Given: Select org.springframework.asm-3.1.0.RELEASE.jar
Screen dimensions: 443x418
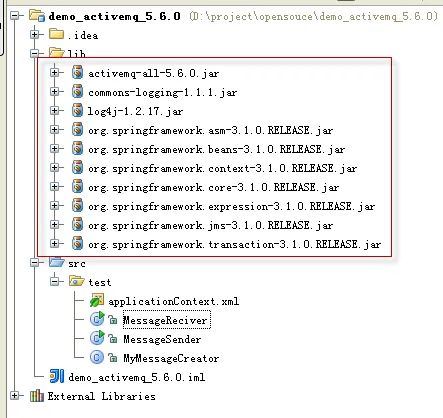Looking at the screenshot, I should point(210,130).
